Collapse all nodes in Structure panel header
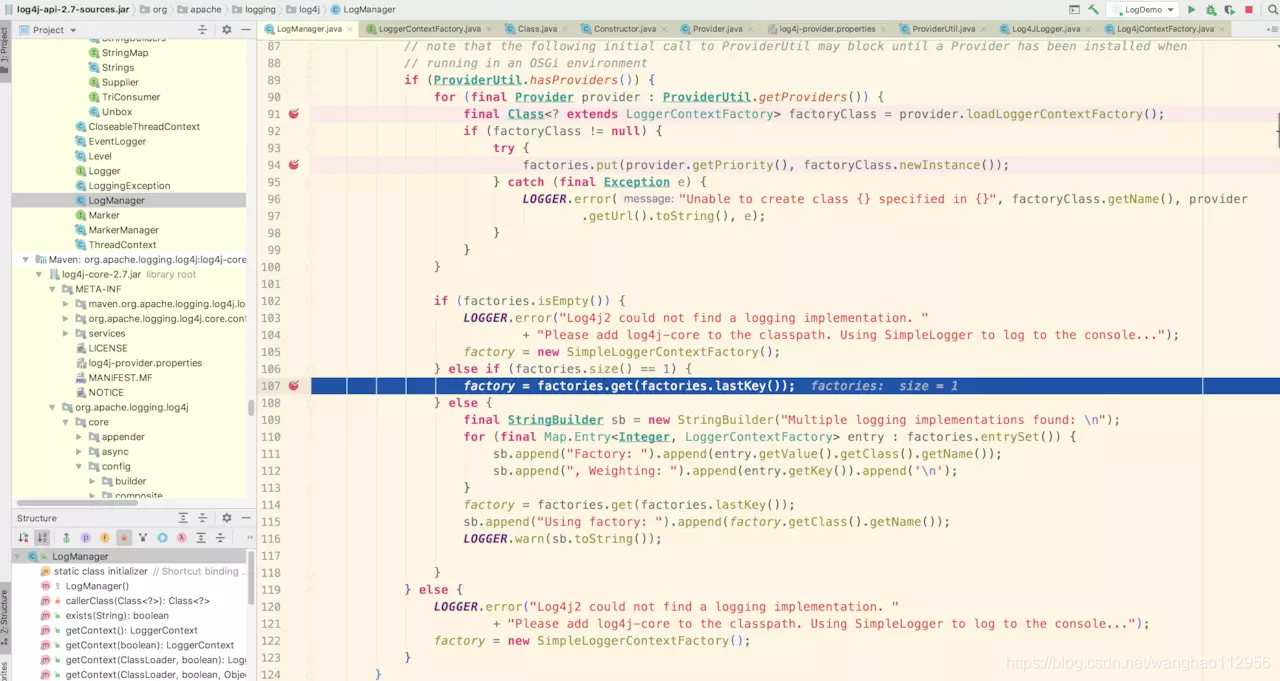Image resolution: width=1280 pixels, height=681 pixels. coord(203,518)
